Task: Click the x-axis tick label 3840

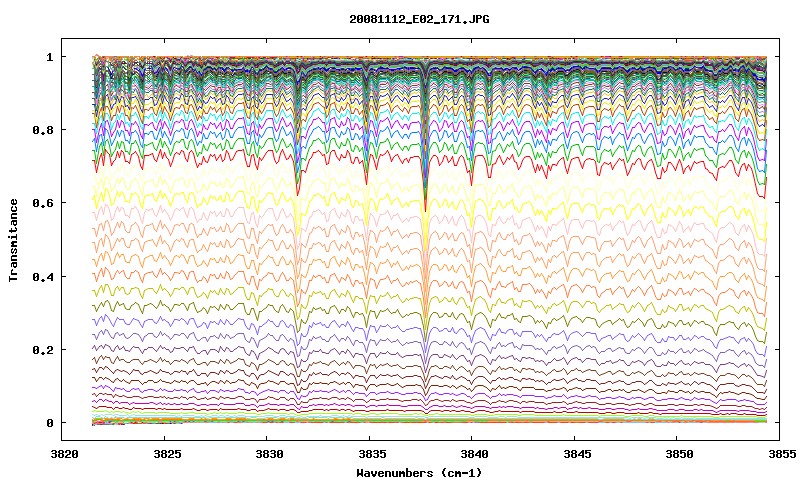Action: coord(474,454)
